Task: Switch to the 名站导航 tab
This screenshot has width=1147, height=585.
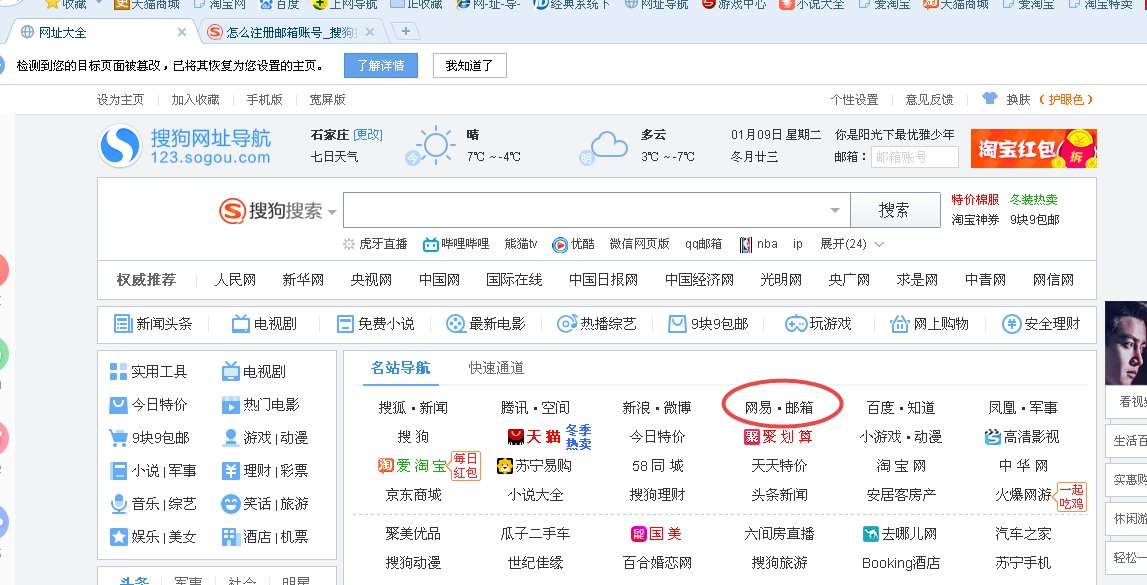Action: coord(403,368)
